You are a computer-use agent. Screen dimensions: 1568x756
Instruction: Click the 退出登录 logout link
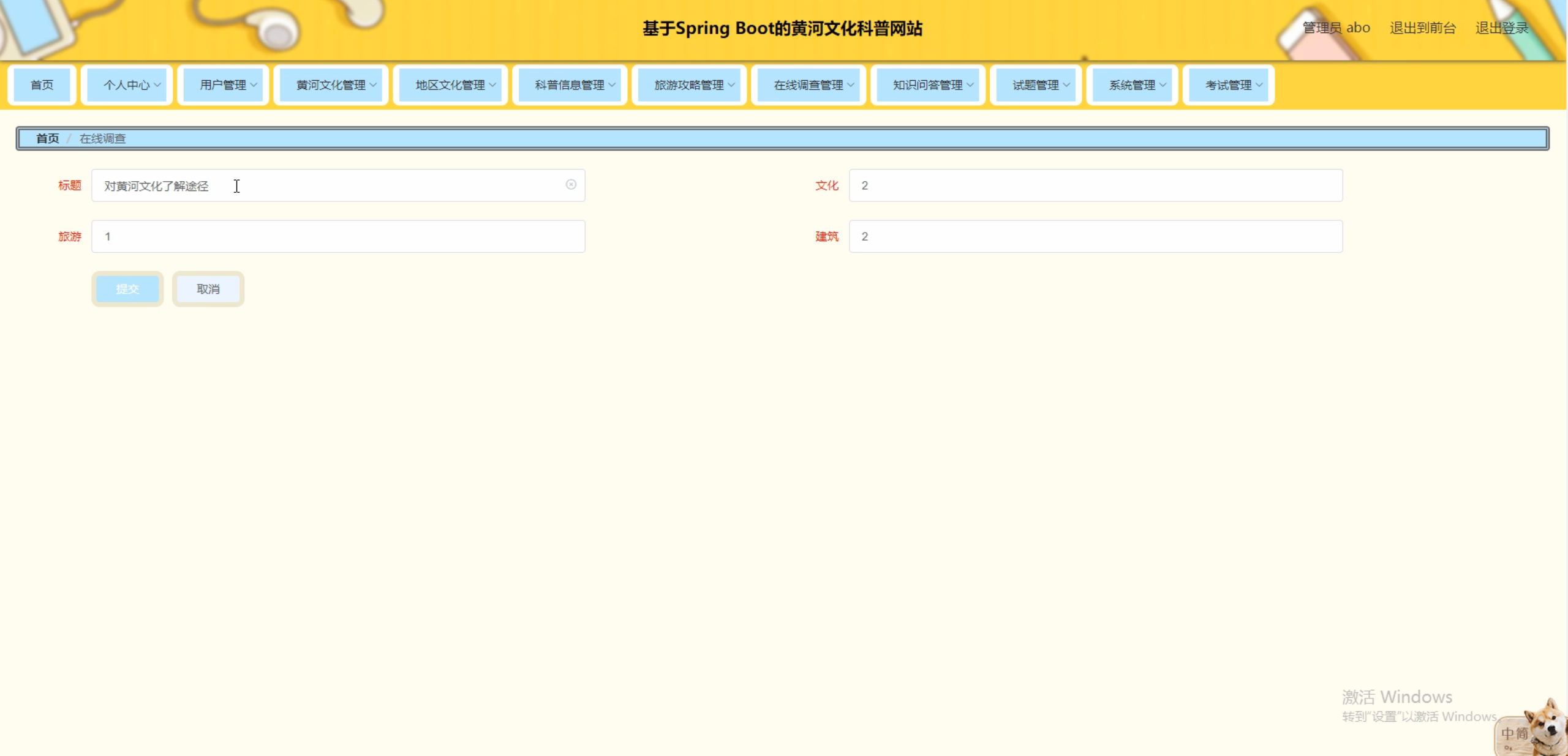coord(1502,28)
